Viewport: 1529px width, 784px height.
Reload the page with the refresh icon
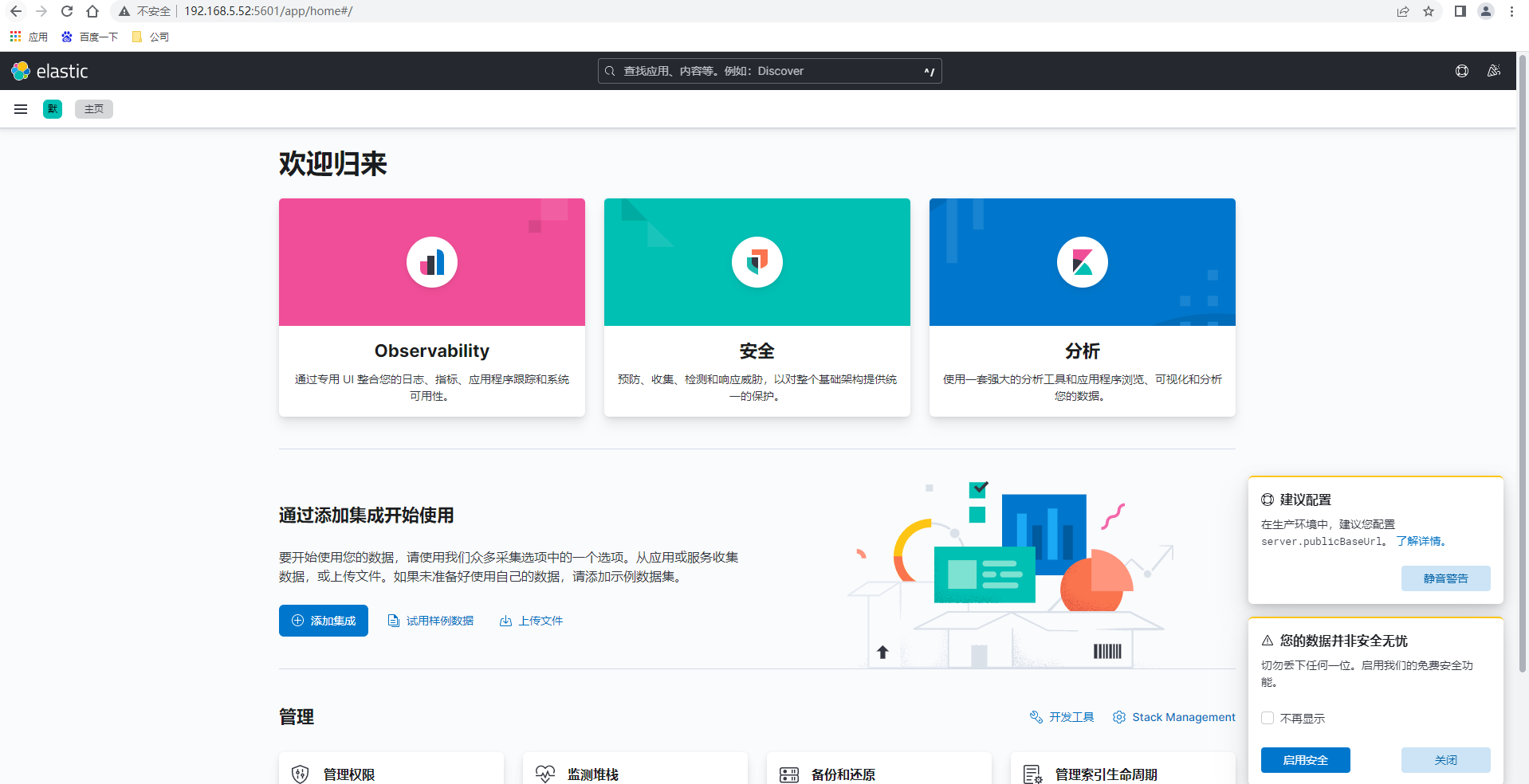[67, 11]
